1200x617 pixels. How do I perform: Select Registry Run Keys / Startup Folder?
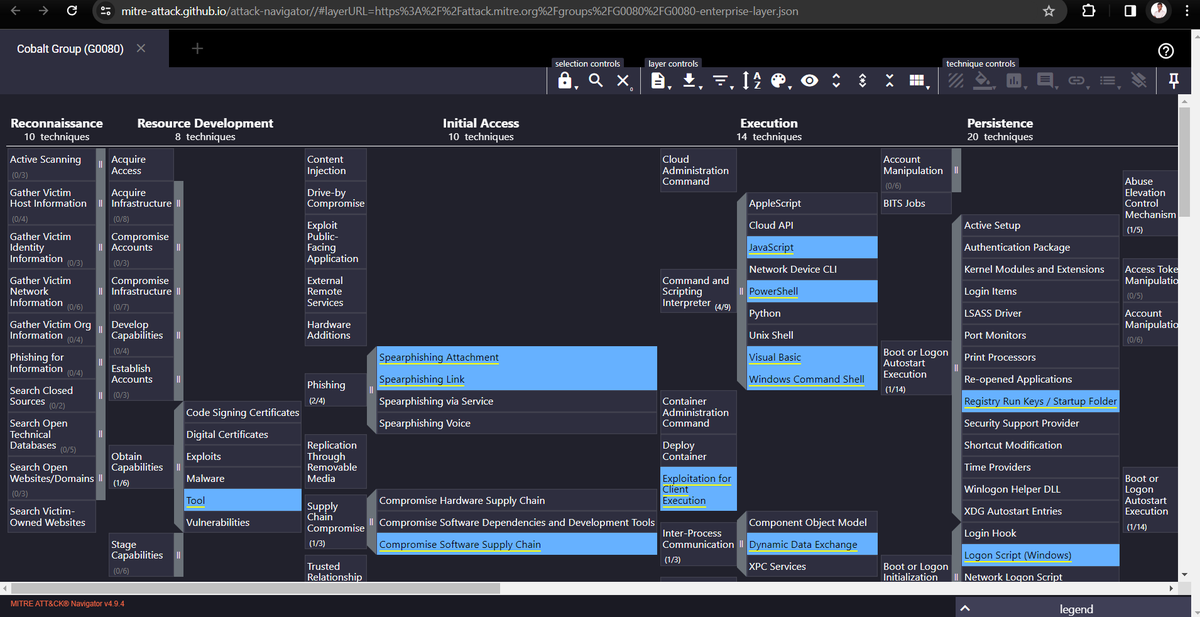(x=1040, y=401)
